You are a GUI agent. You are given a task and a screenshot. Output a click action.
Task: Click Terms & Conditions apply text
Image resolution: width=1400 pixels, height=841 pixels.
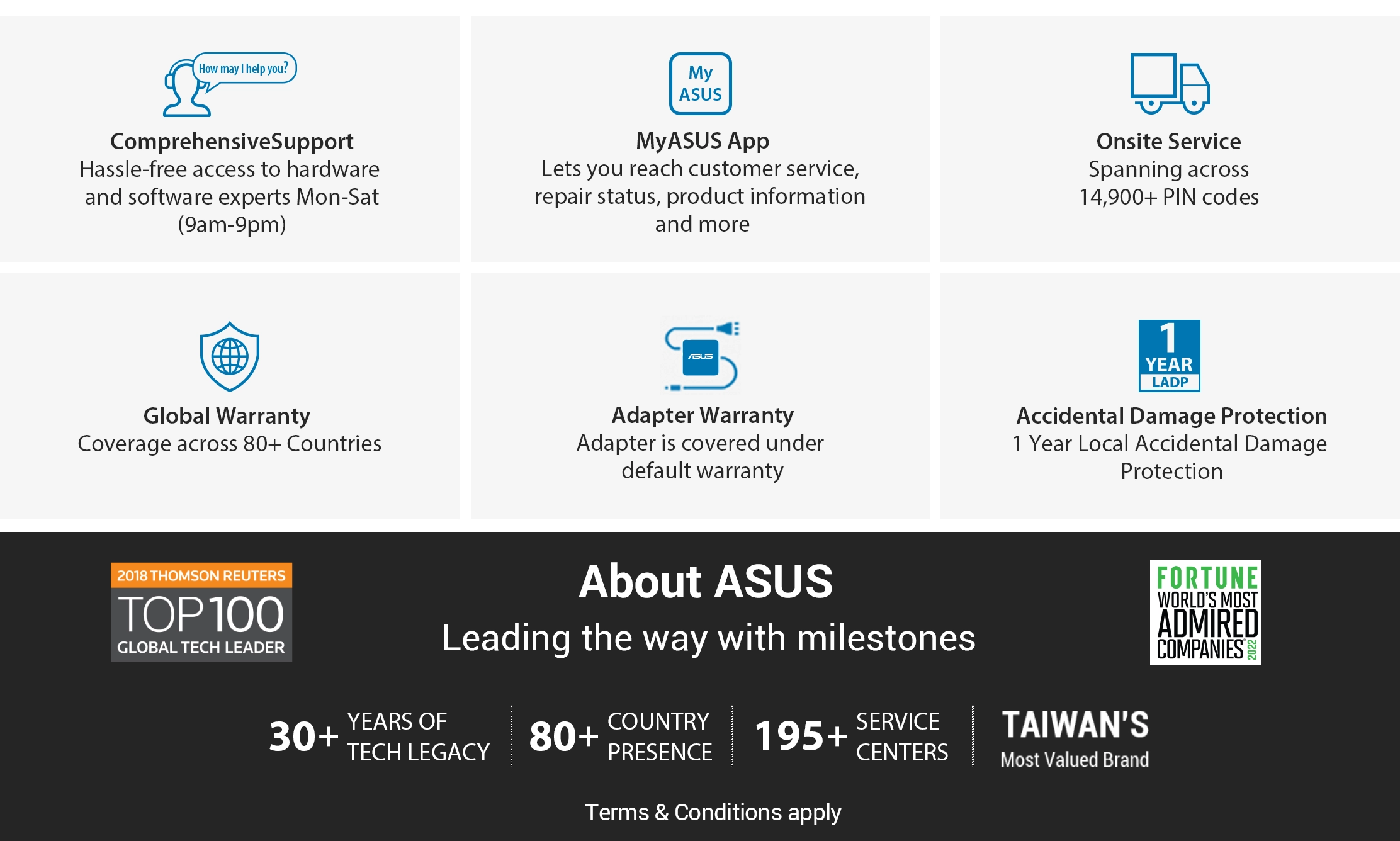click(x=713, y=813)
